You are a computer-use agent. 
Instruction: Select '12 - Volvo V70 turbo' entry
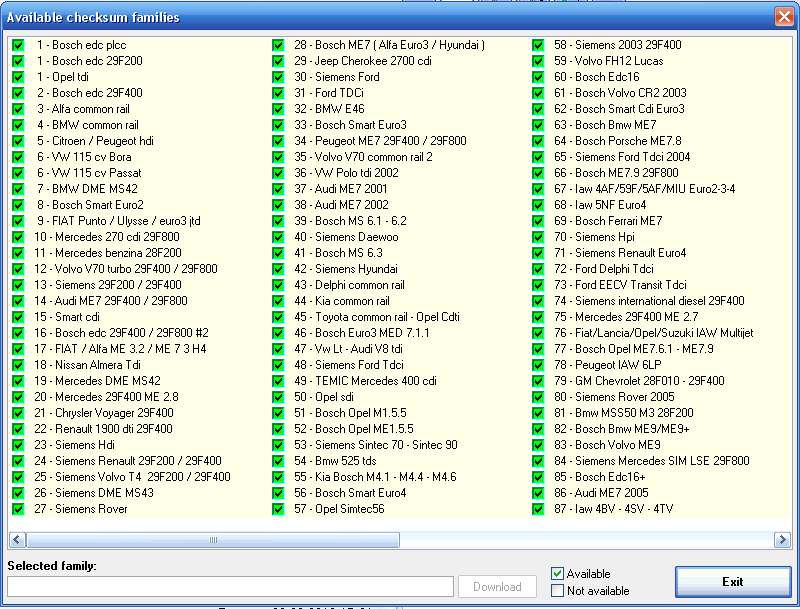click(126, 269)
